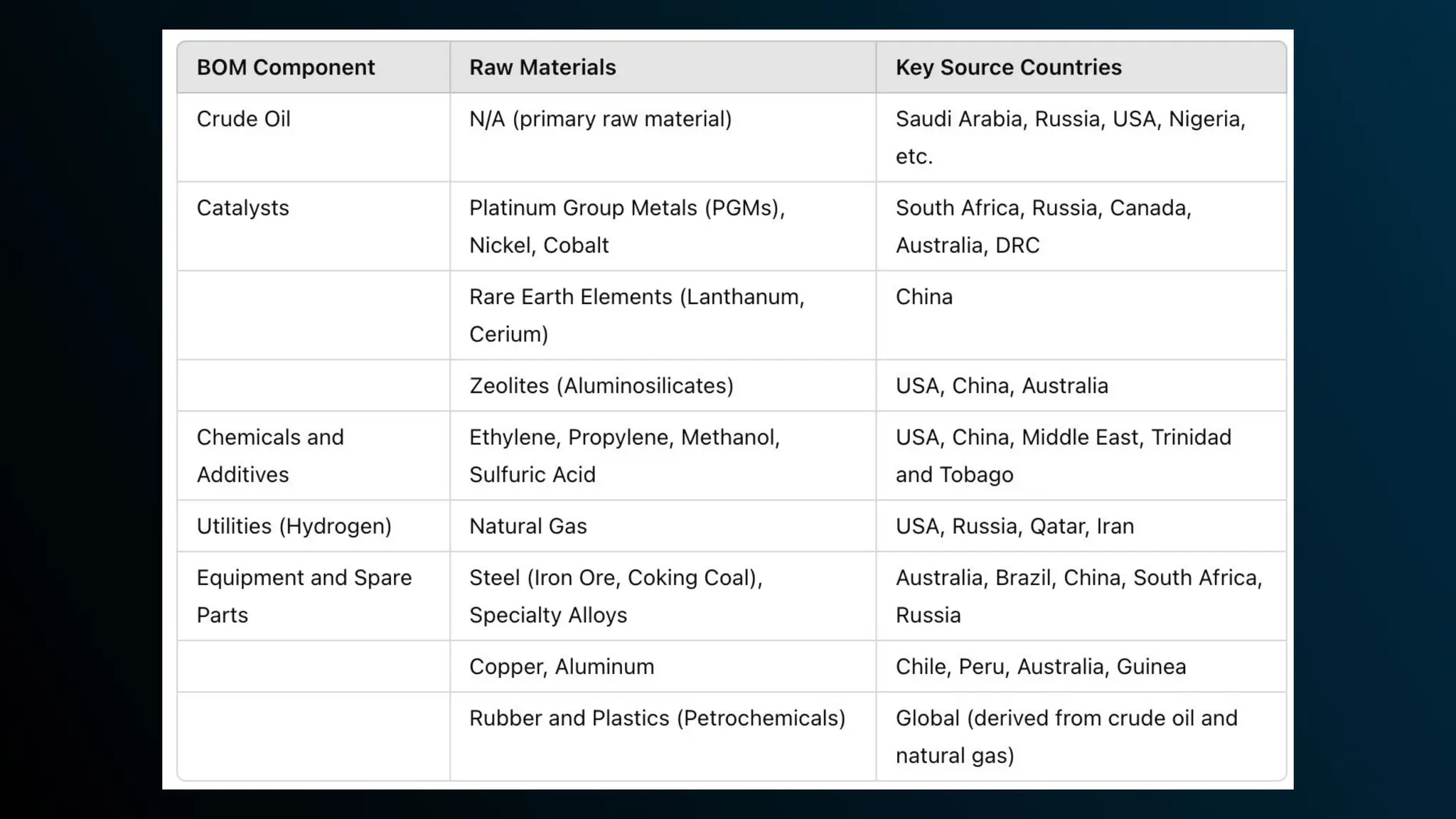Click the USA, Russia, Qatar, Iran cell

pyautogui.click(x=1015, y=527)
